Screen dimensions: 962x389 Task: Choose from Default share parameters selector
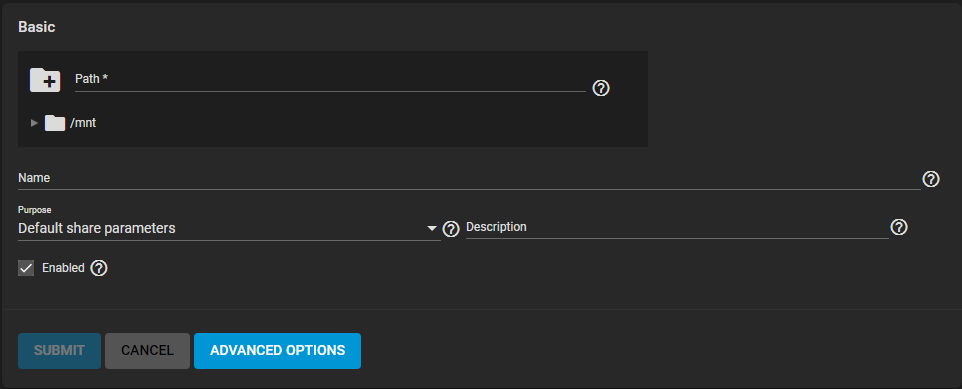(229, 228)
